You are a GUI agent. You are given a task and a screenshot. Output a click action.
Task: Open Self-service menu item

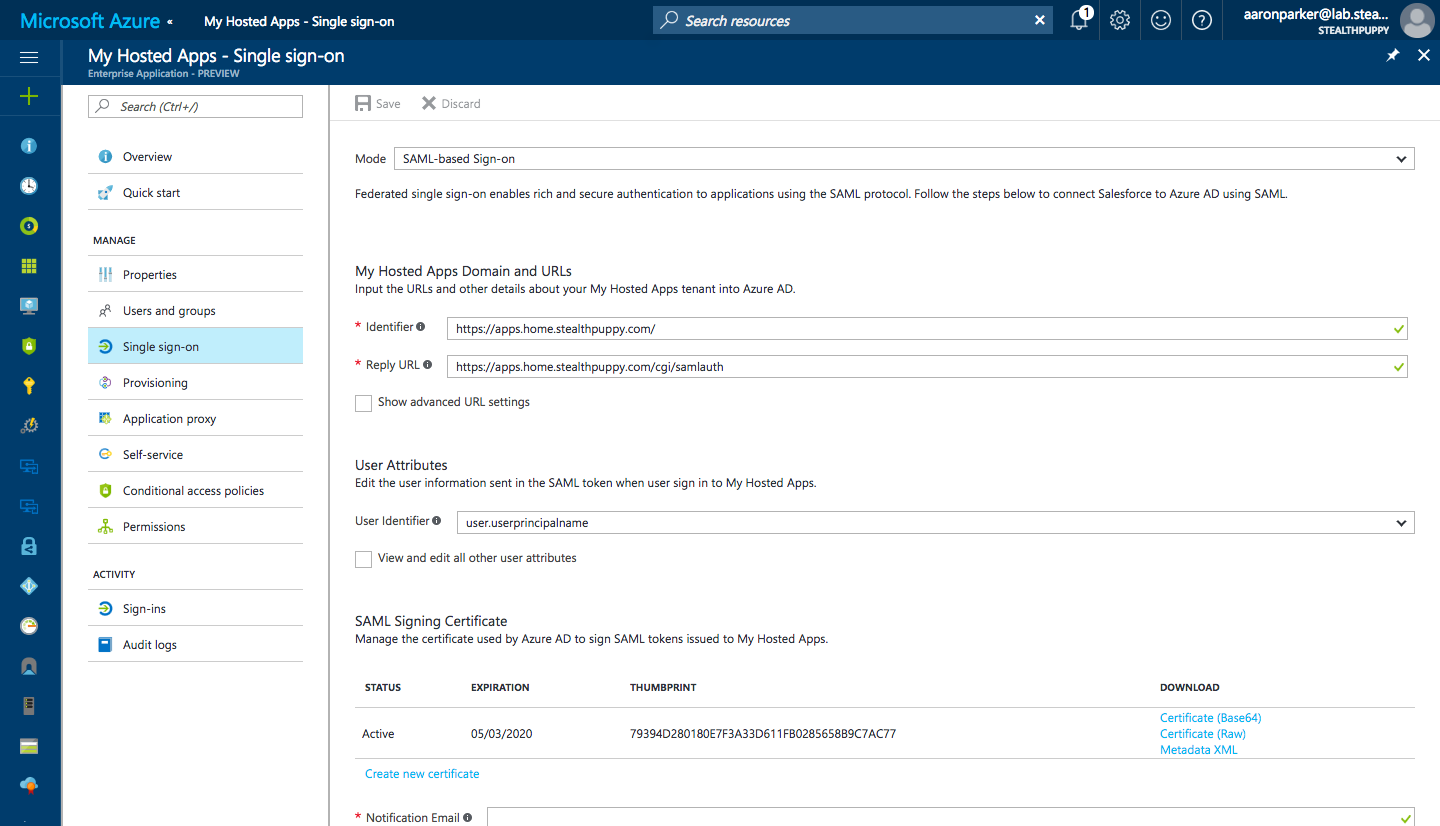pos(195,455)
